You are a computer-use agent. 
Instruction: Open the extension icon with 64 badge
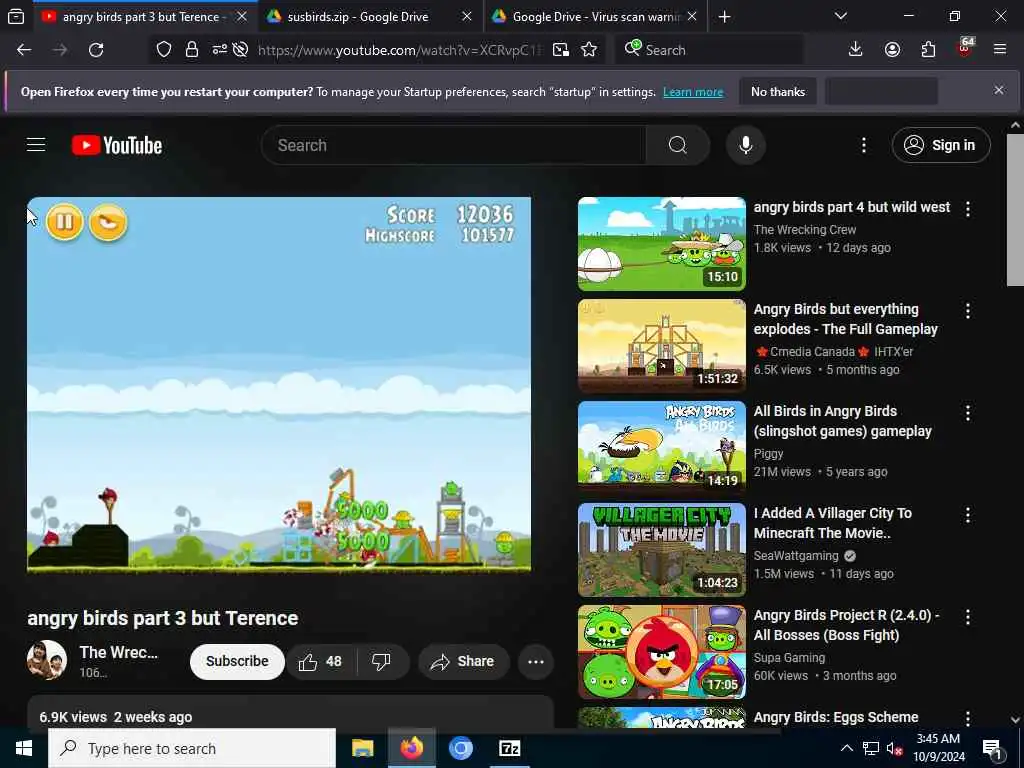[x=965, y=49]
